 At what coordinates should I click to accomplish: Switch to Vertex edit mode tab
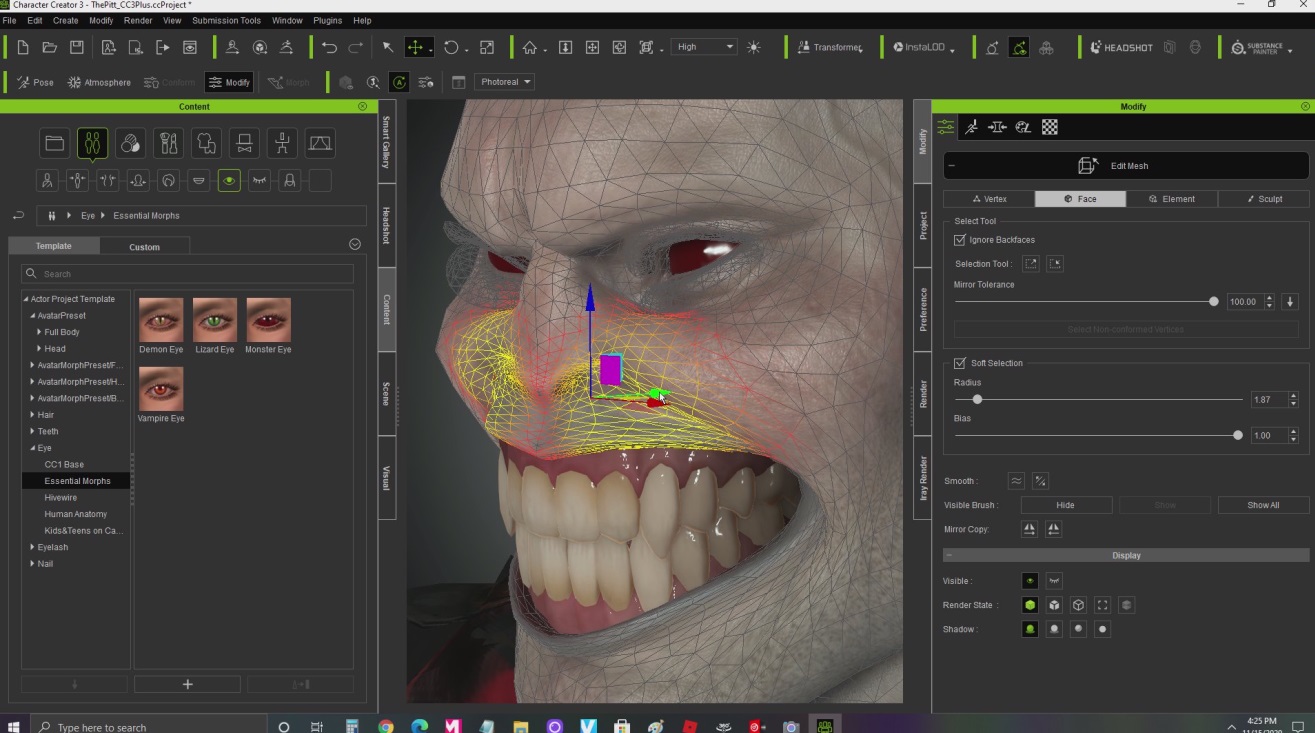989,199
